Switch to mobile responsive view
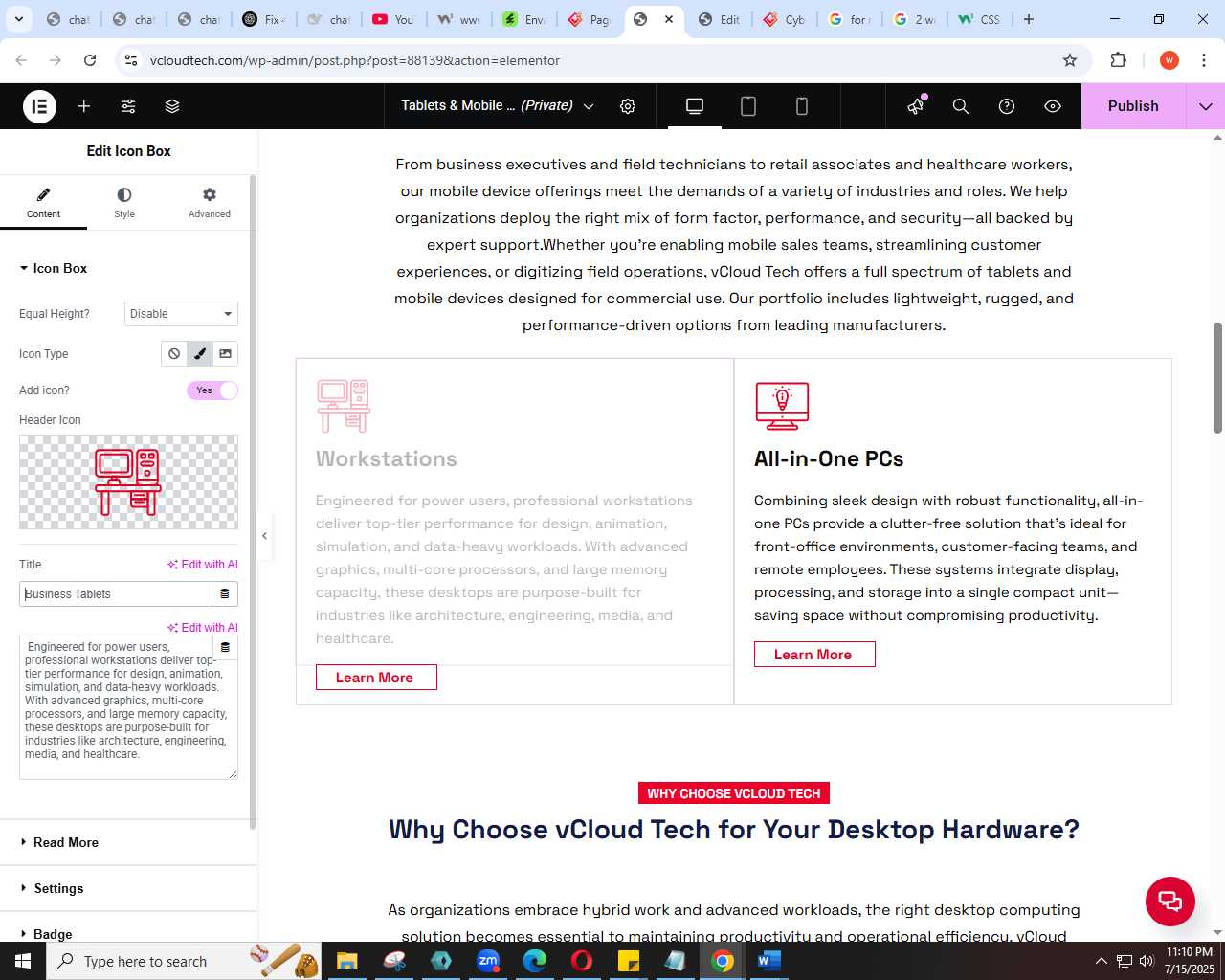 802,106
